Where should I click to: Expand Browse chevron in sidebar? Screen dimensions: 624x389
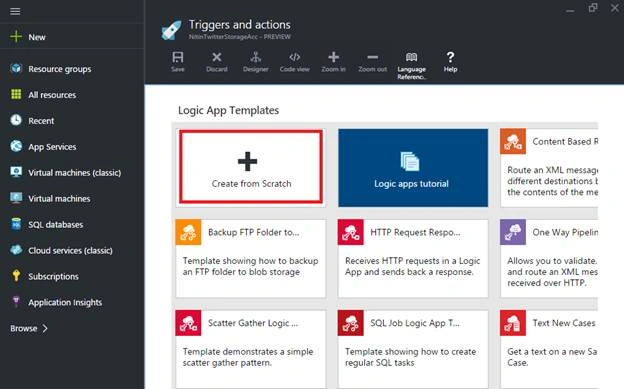(45, 328)
